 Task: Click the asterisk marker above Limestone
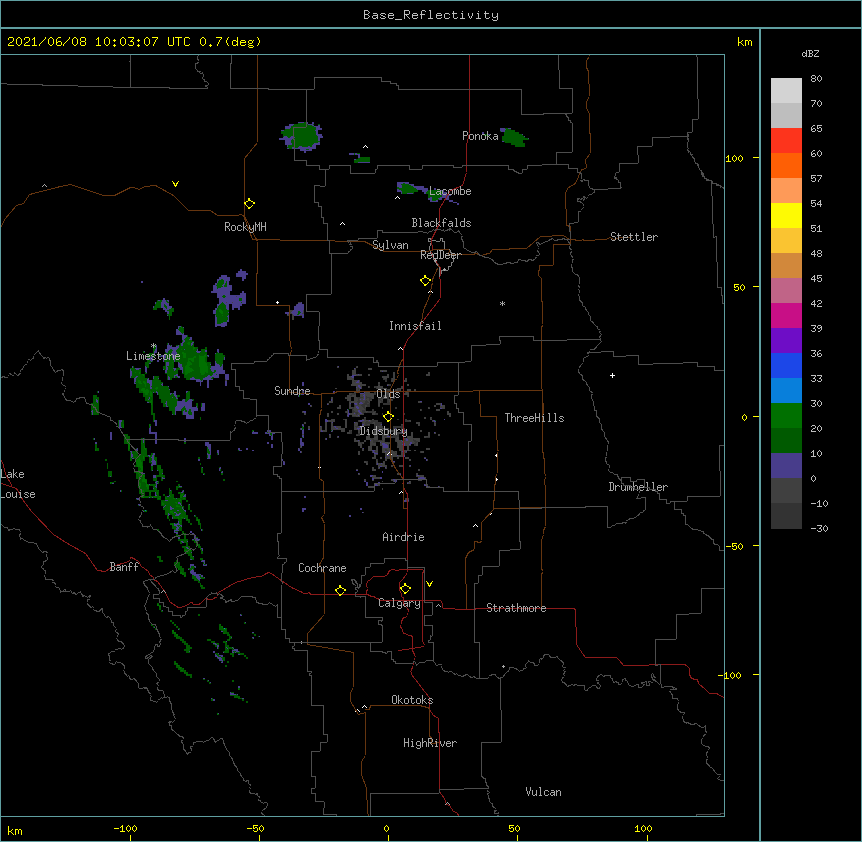(x=154, y=346)
